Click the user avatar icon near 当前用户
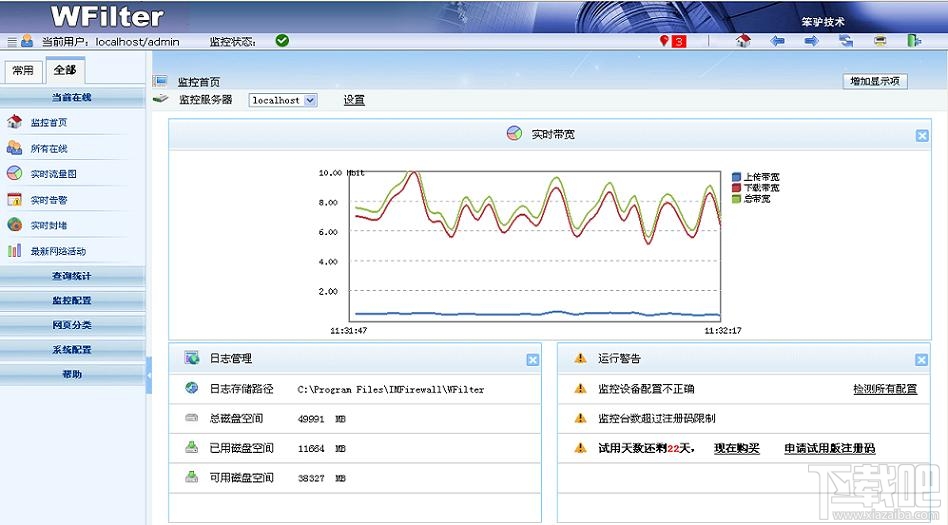Image resolution: width=948 pixels, height=525 pixels. pyautogui.click(x=27, y=41)
